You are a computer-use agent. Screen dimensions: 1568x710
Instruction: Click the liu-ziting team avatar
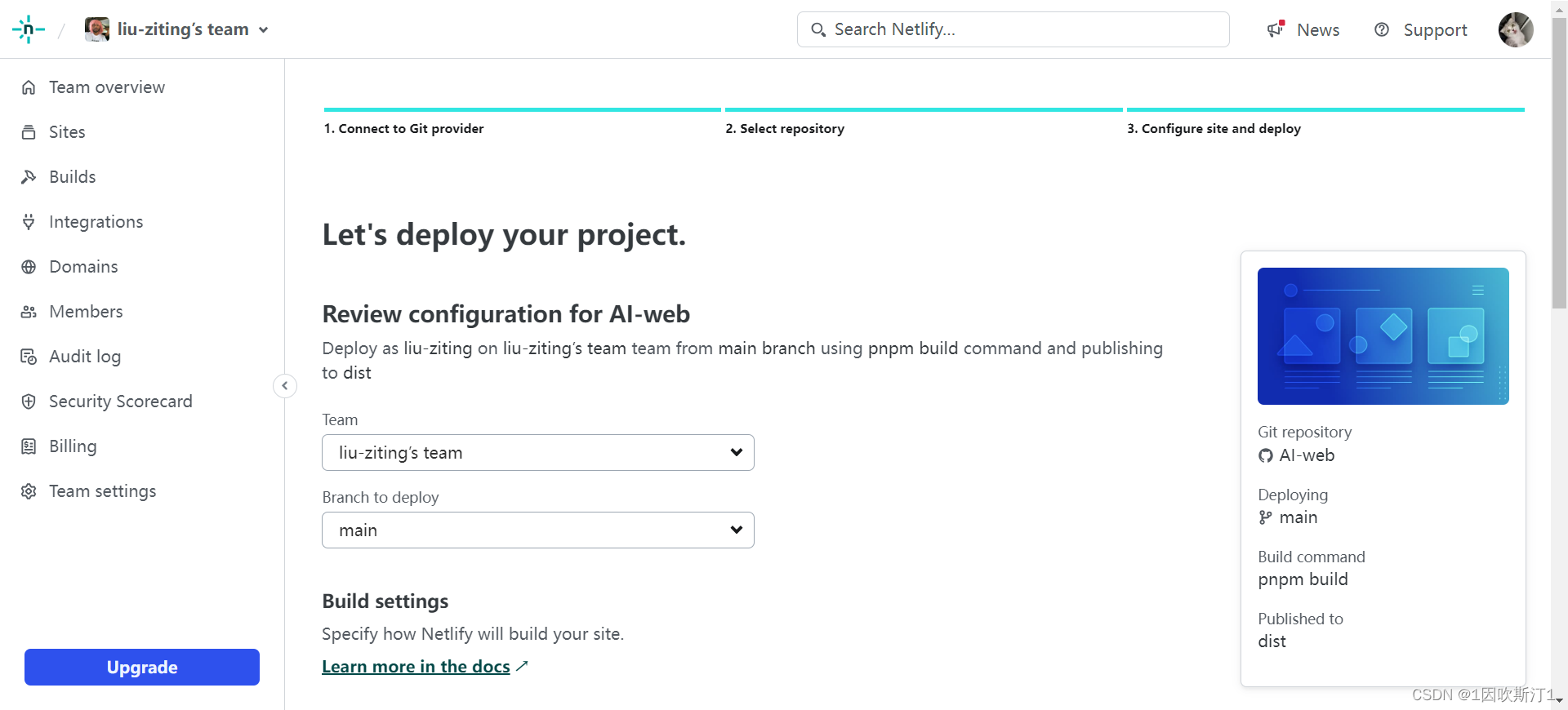pos(97,29)
